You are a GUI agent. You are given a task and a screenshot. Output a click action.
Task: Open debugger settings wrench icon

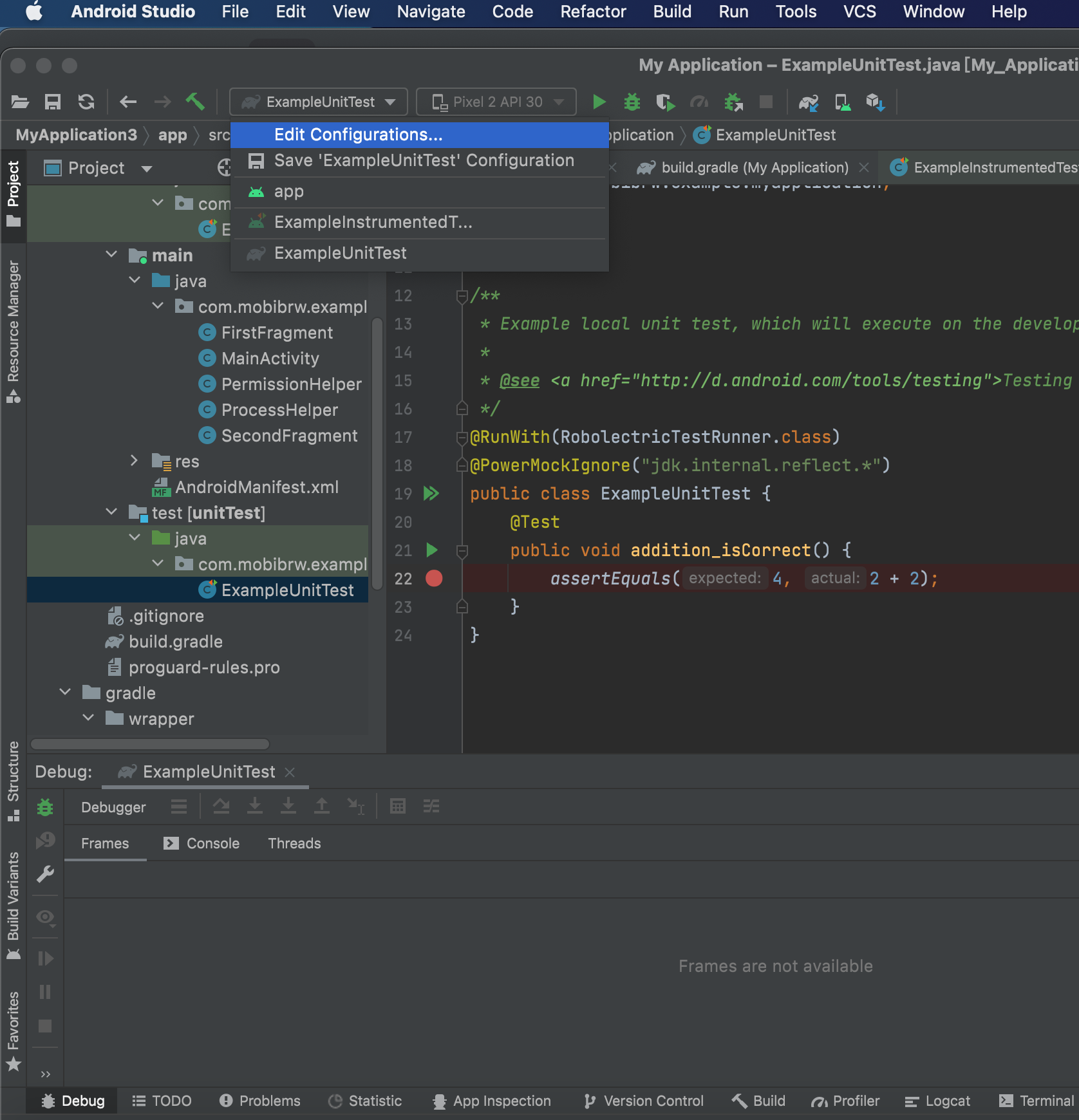point(45,874)
